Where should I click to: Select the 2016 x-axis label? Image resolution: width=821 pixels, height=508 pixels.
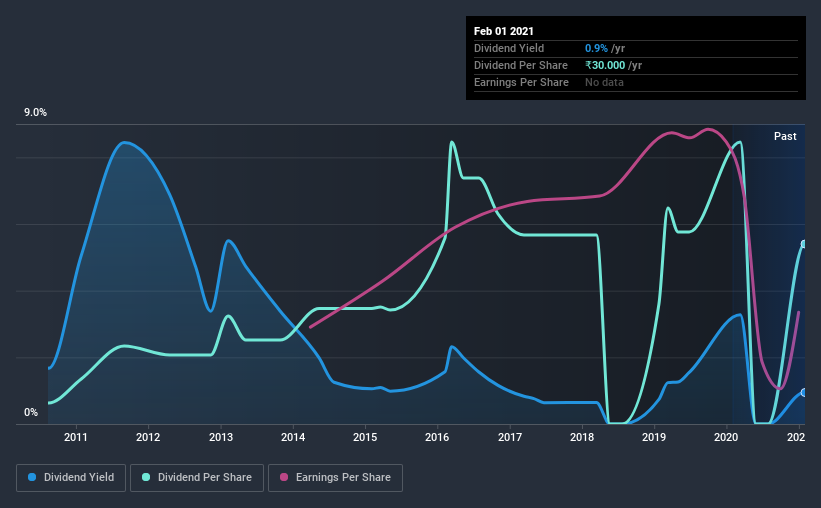coord(437,437)
